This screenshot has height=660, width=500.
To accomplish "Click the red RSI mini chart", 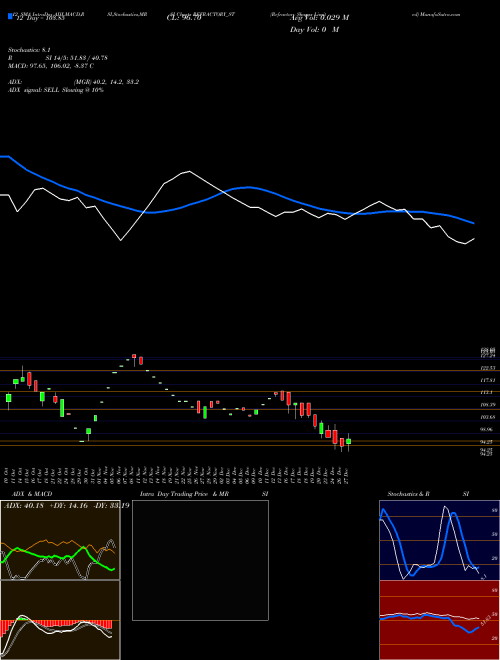I will tap(439, 620).
